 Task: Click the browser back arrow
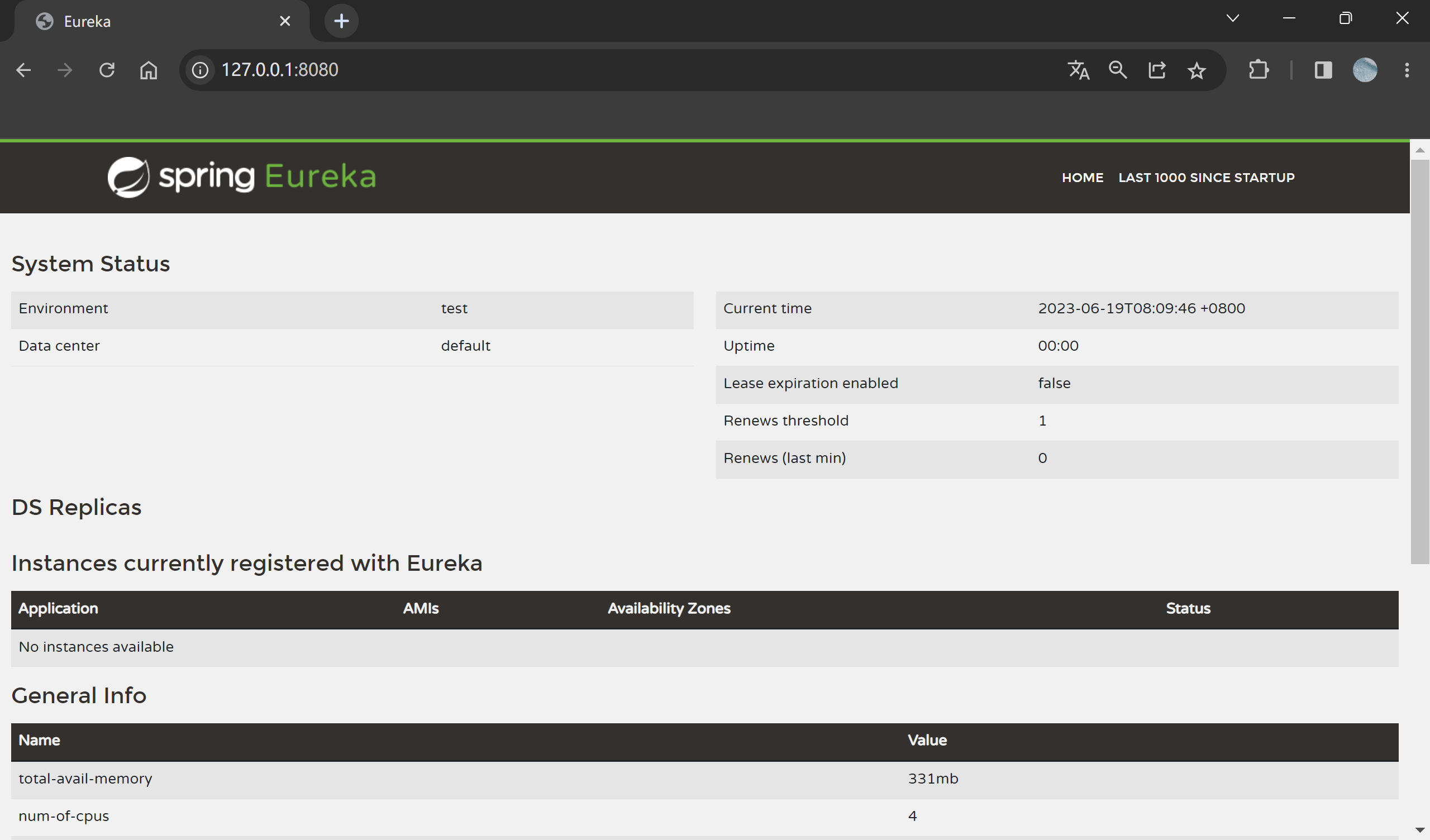(23, 70)
